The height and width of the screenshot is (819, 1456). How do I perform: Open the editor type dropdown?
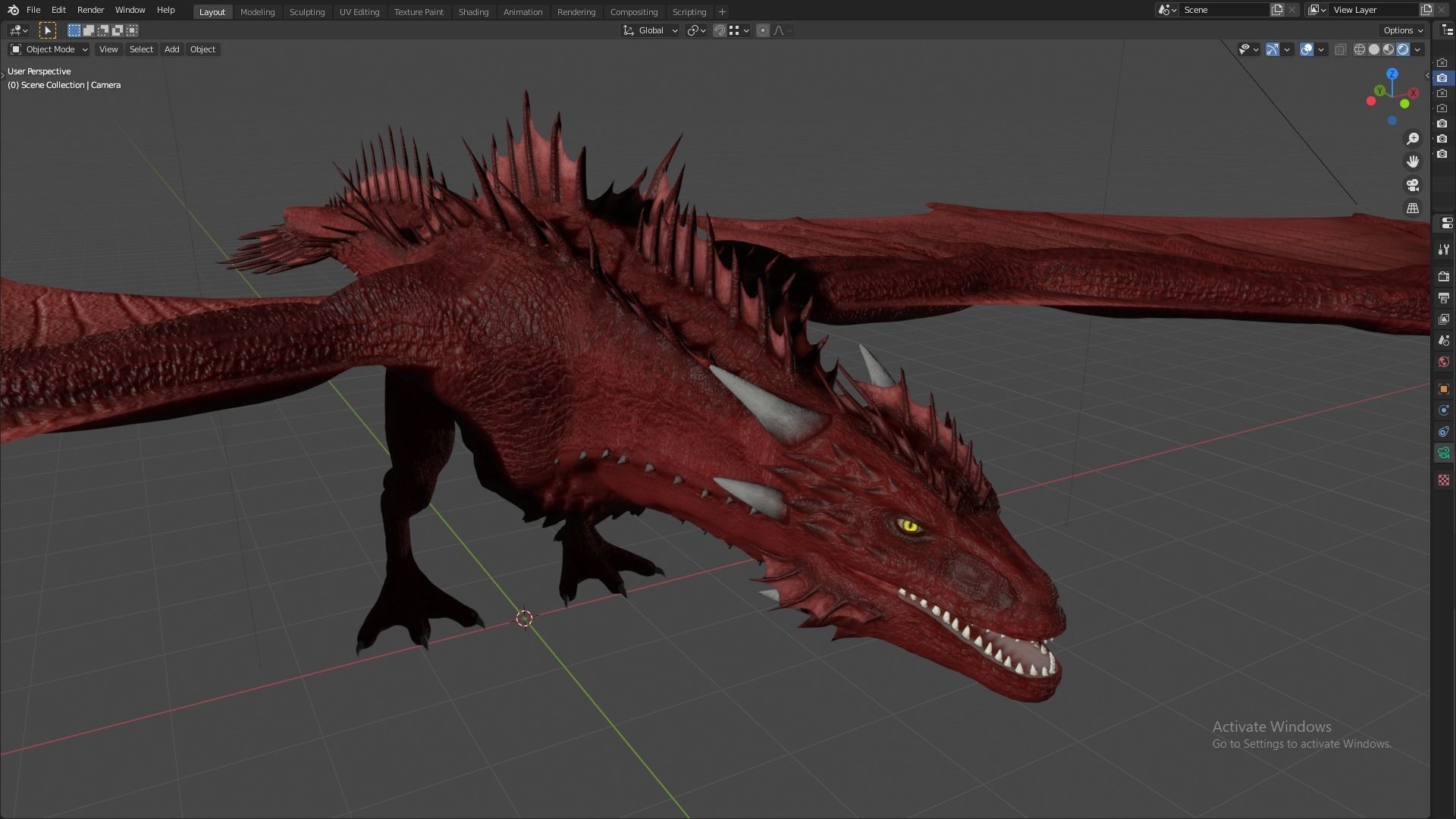click(18, 30)
